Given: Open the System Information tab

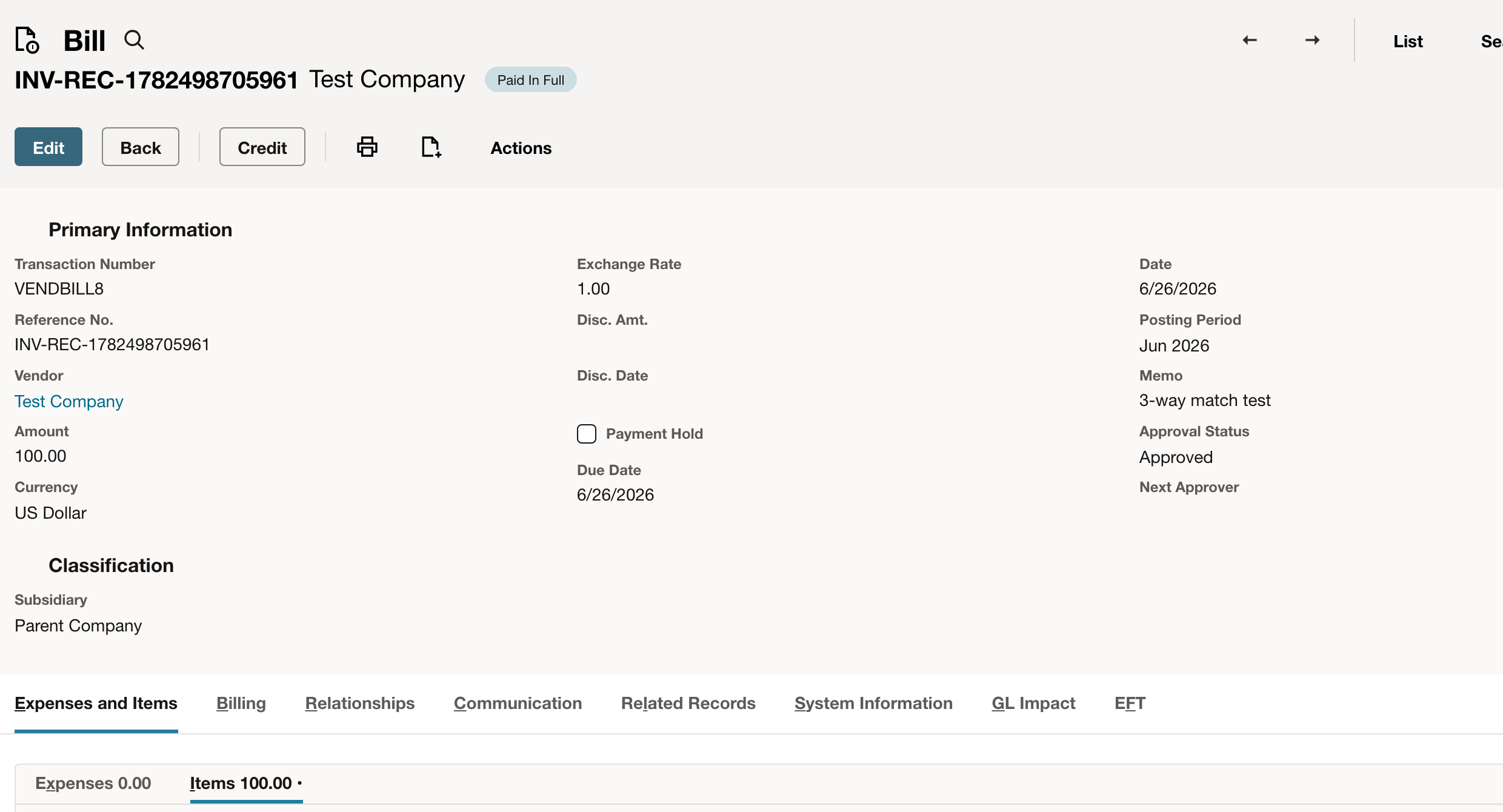Looking at the screenshot, I should click(x=874, y=703).
